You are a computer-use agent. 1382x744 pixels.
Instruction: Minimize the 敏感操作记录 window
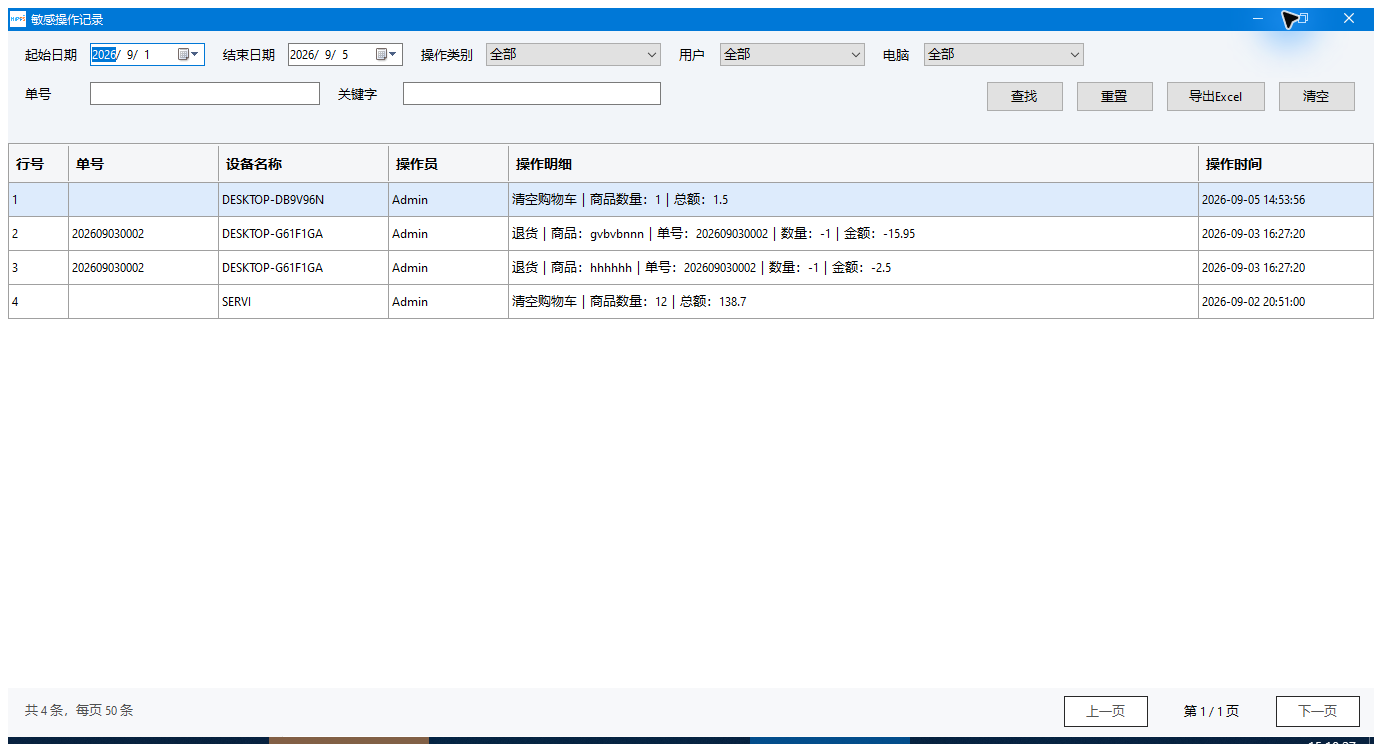[x=1258, y=19]
